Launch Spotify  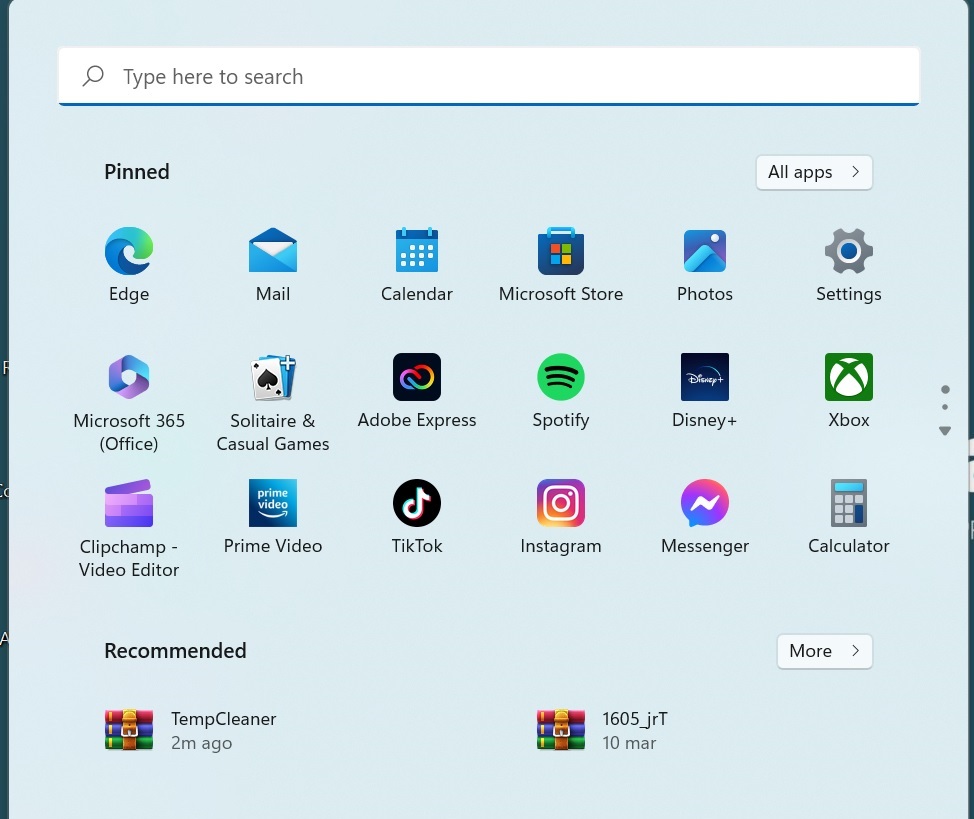(561, 391)
